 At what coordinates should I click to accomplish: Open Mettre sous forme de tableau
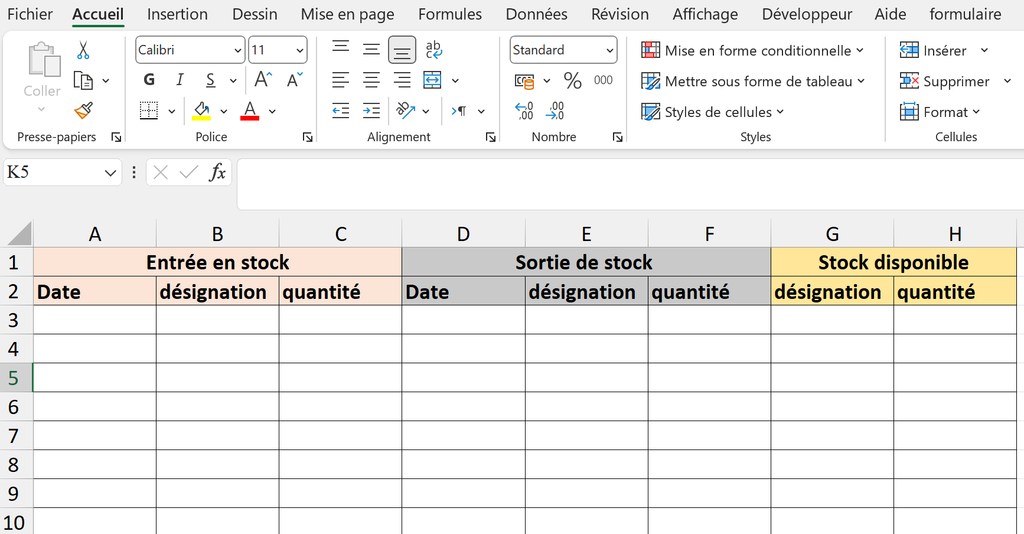click(x=753, y=81)
